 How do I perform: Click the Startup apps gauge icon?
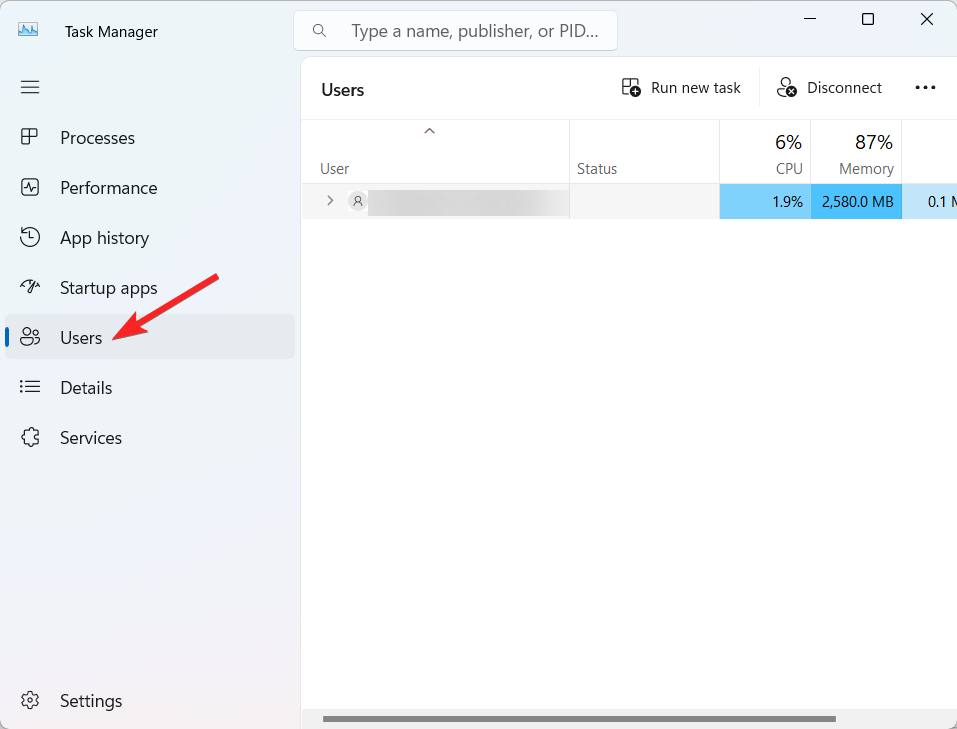tap(30, 286)
